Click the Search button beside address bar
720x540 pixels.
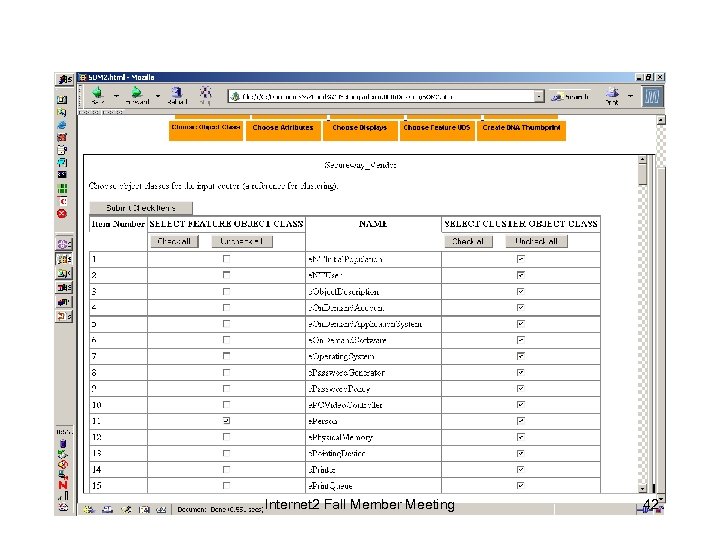570,96
